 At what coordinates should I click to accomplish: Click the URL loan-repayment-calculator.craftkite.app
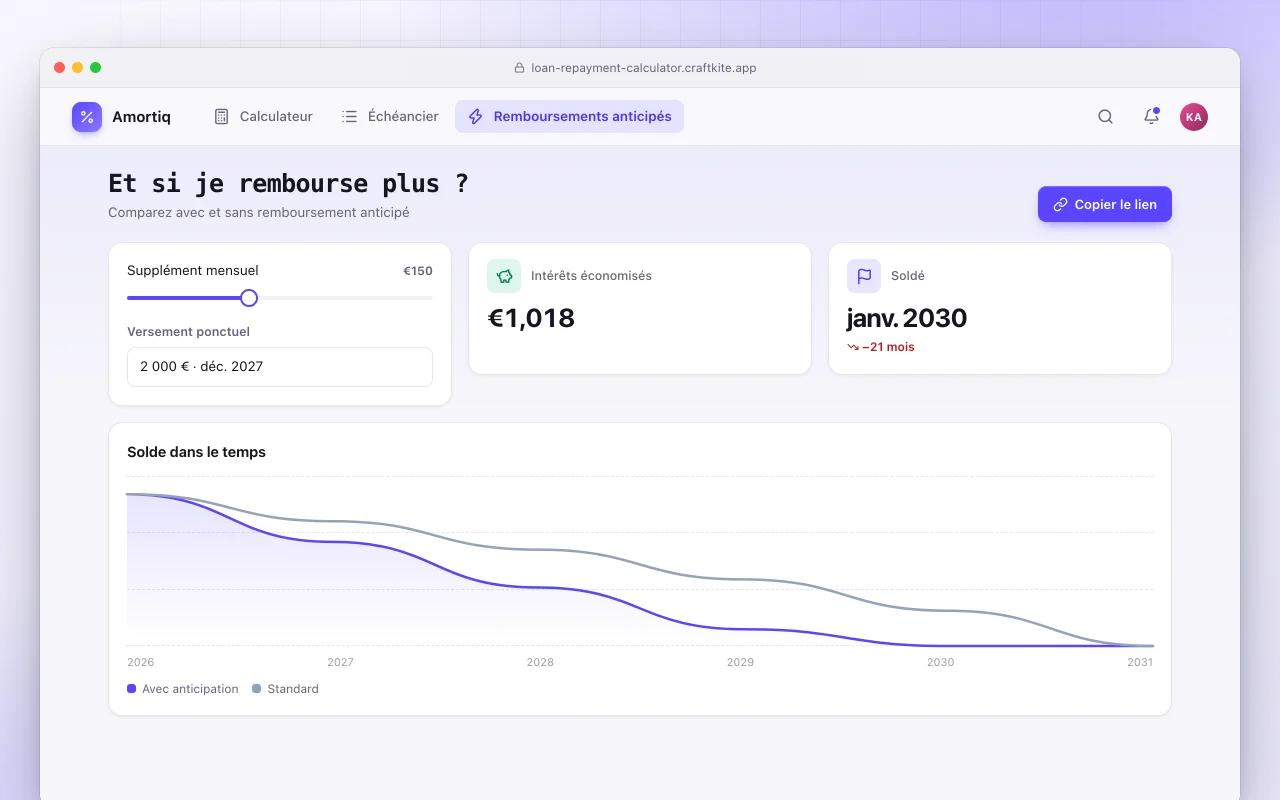pos(644,68)
